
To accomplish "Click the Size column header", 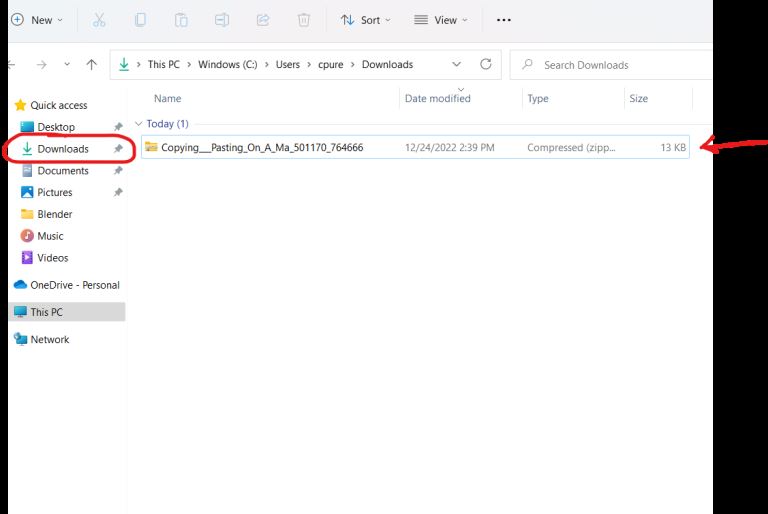I will click(x=639, y=98).
